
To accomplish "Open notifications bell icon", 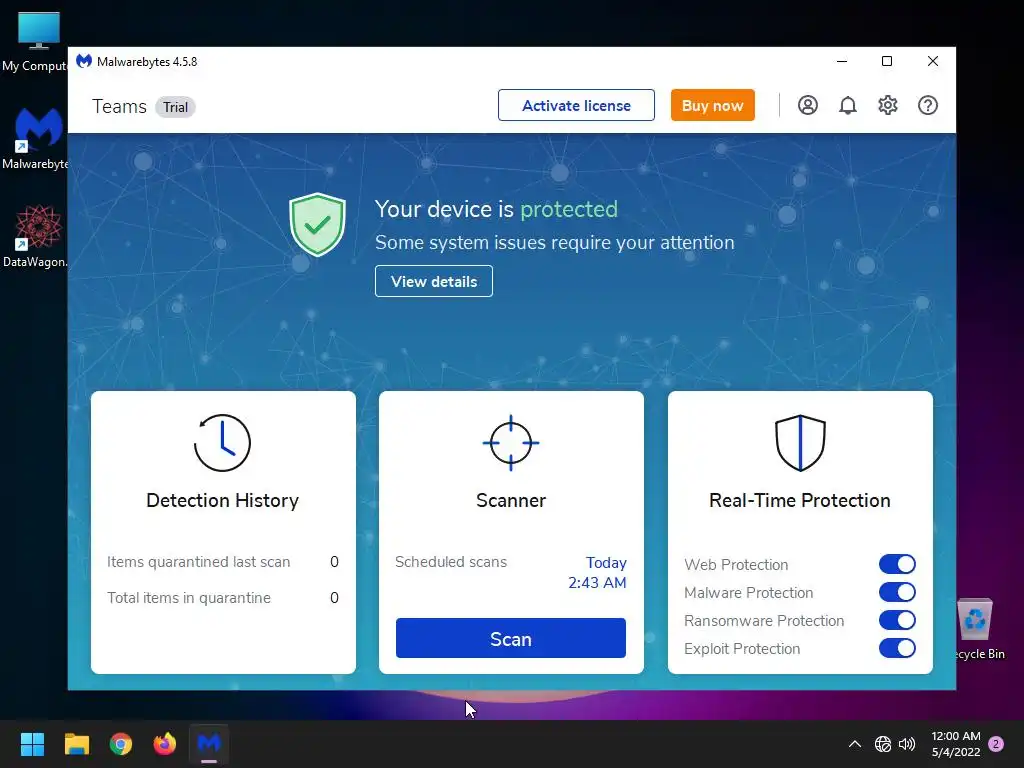I will [x=848, y=105].
